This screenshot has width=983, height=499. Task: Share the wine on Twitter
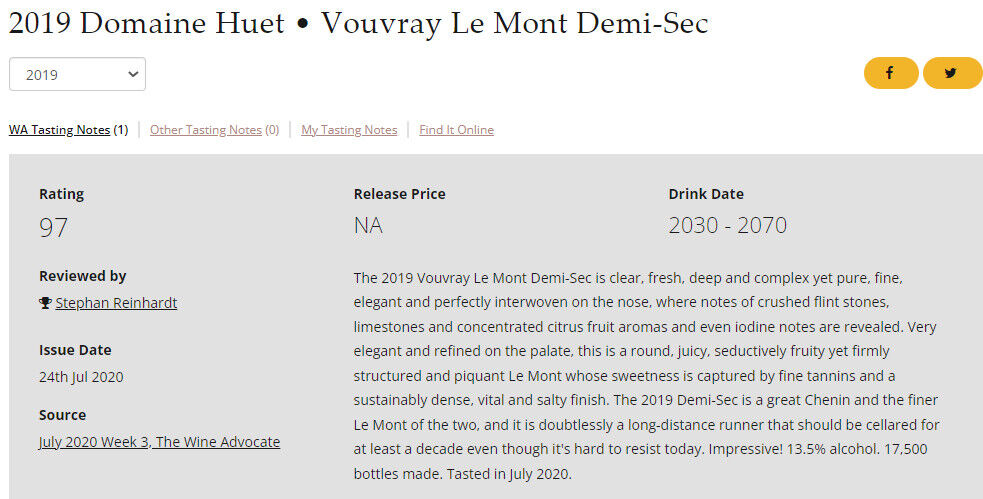(951, 73)
